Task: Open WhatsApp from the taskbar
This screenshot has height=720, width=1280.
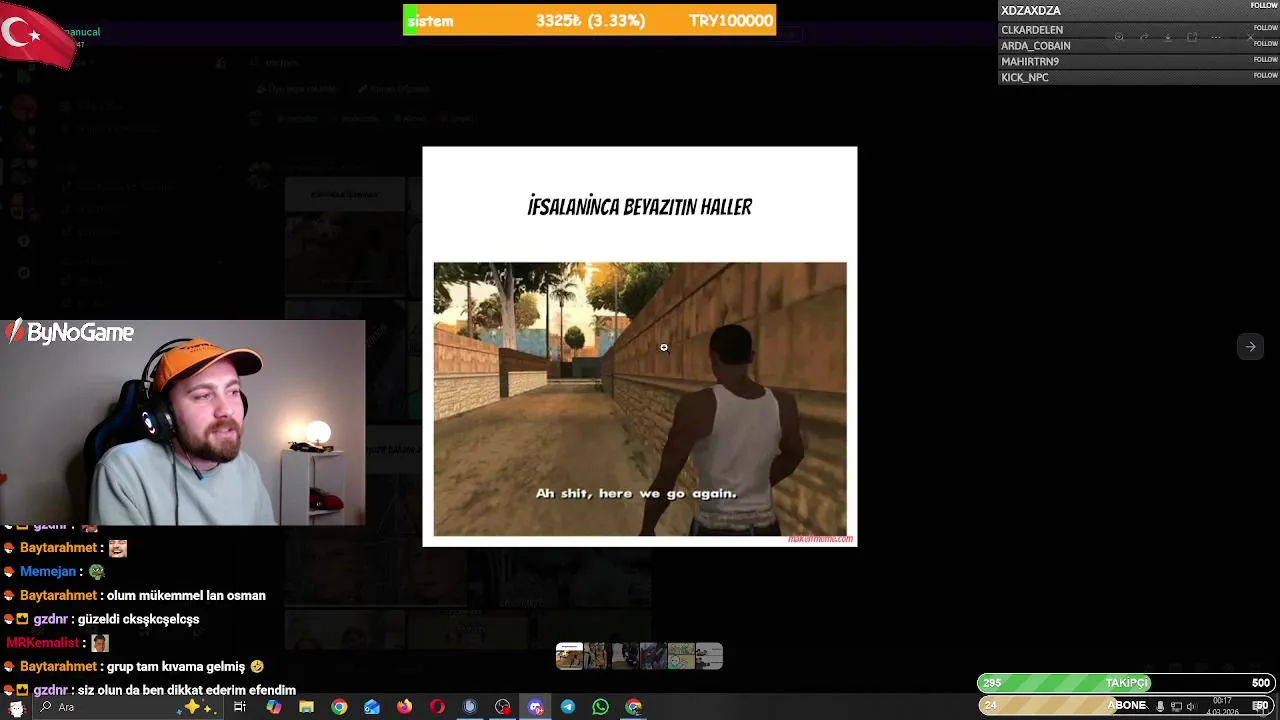Action: [x=600, y=707]
